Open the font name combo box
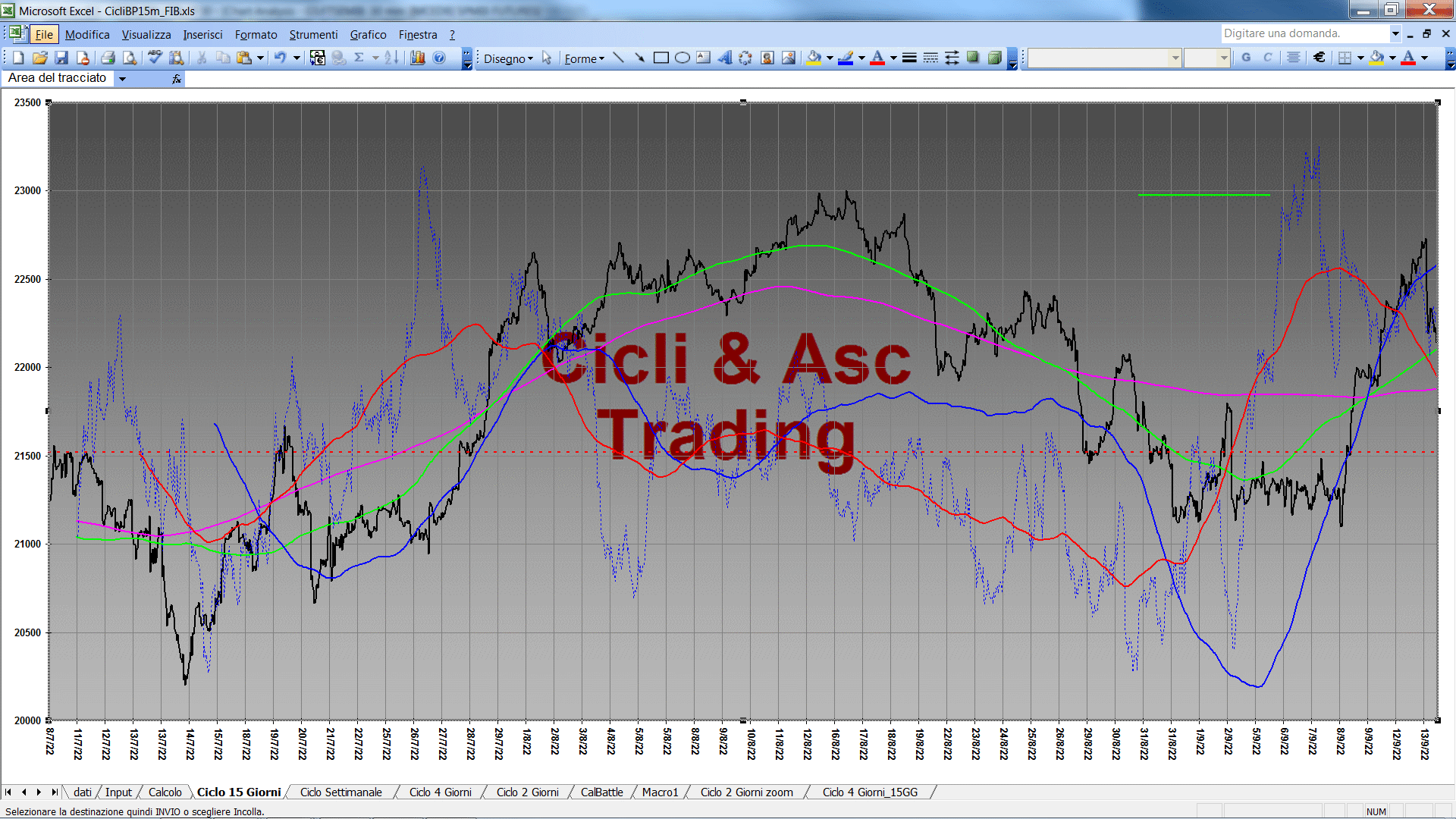The width and height of the screenshot is (1456, 819). (x=1104, y=58)
